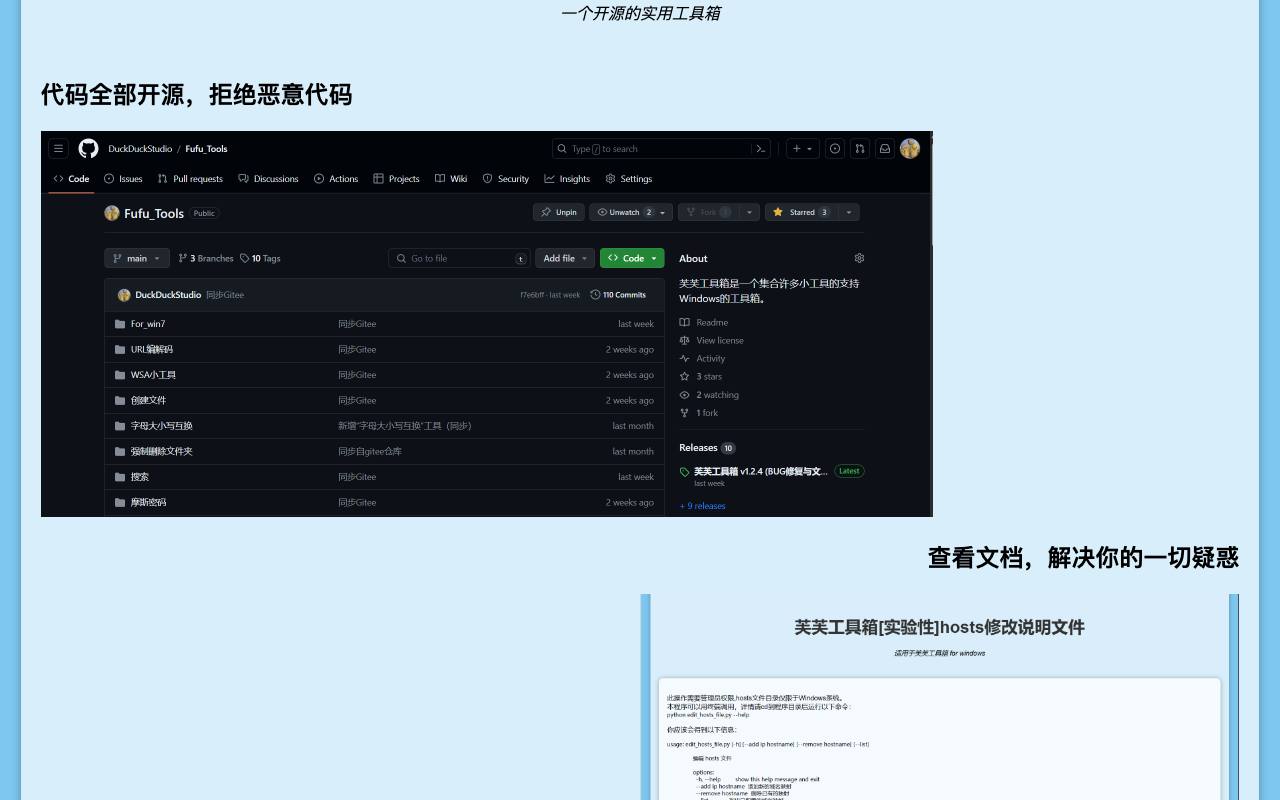The image size is (1280, 800).
Task: Click the GitHub Octocat logo
Action: pyautogui.click(x=88, y=149)
